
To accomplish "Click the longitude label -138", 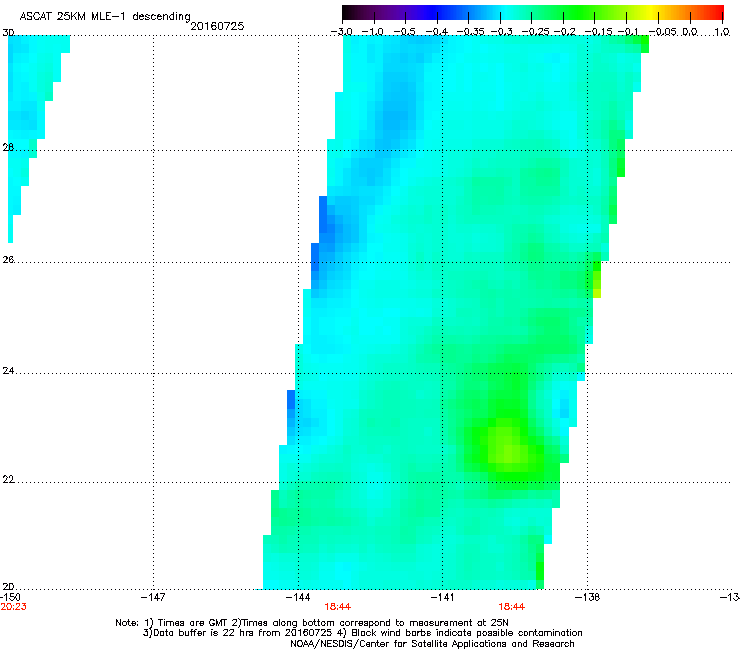I will (587, 597).
